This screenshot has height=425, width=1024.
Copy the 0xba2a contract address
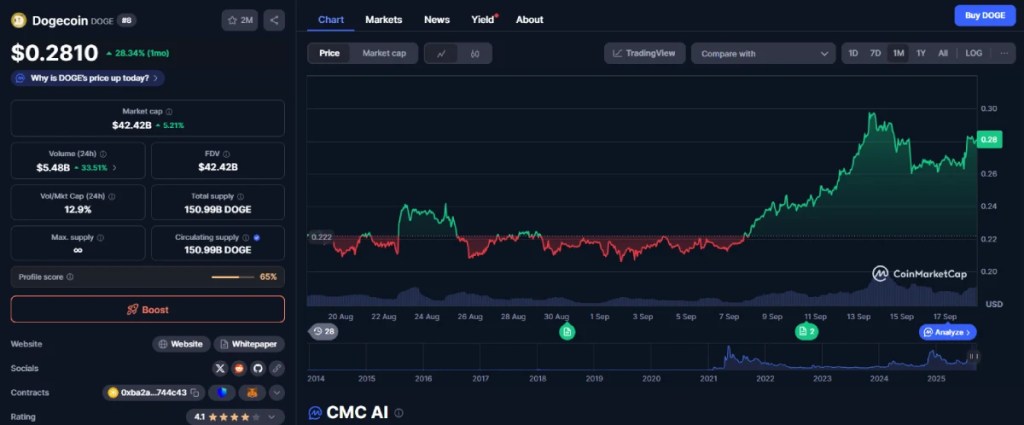point(196,393)
